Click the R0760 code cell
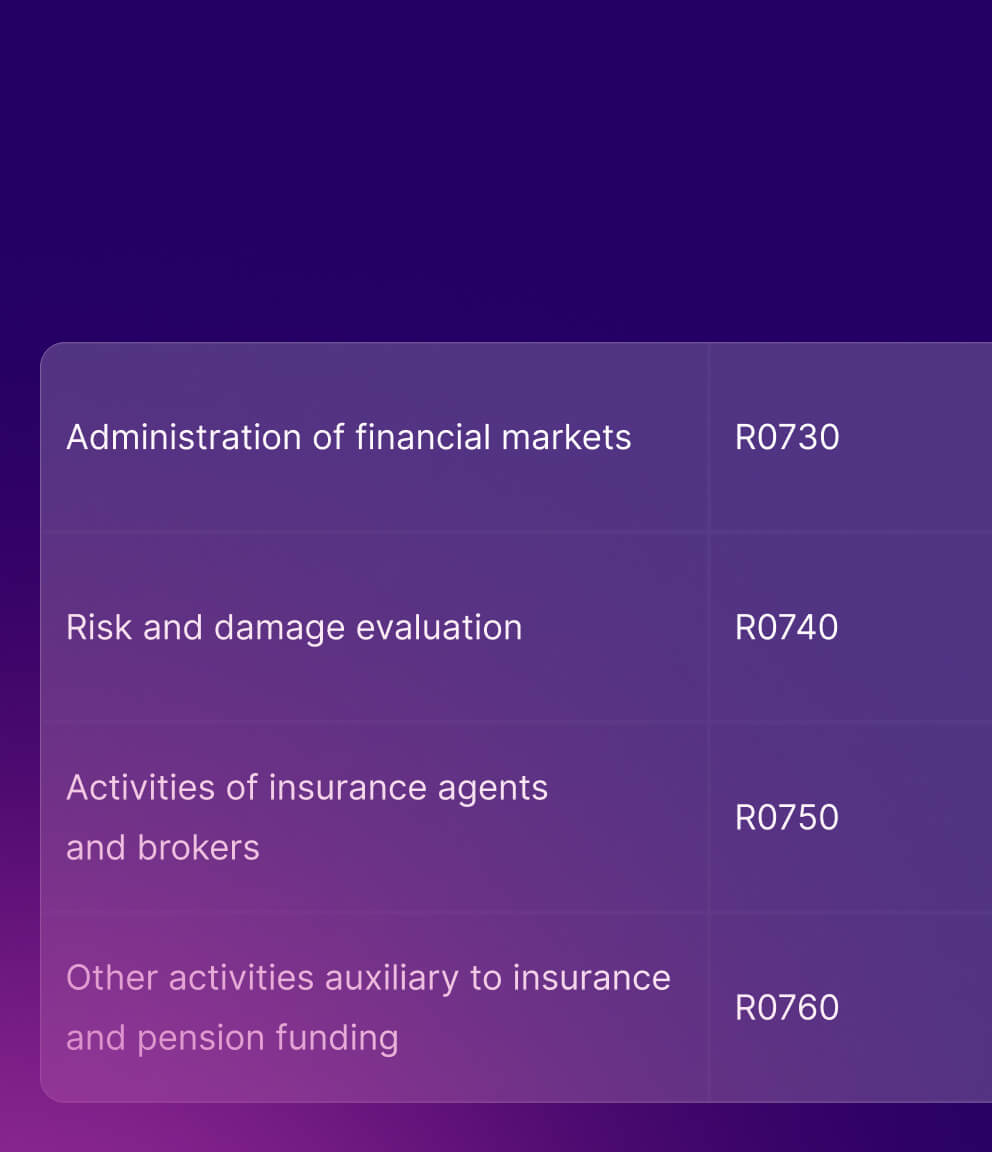This screenshot has width=992, height=1152. 787,1008
